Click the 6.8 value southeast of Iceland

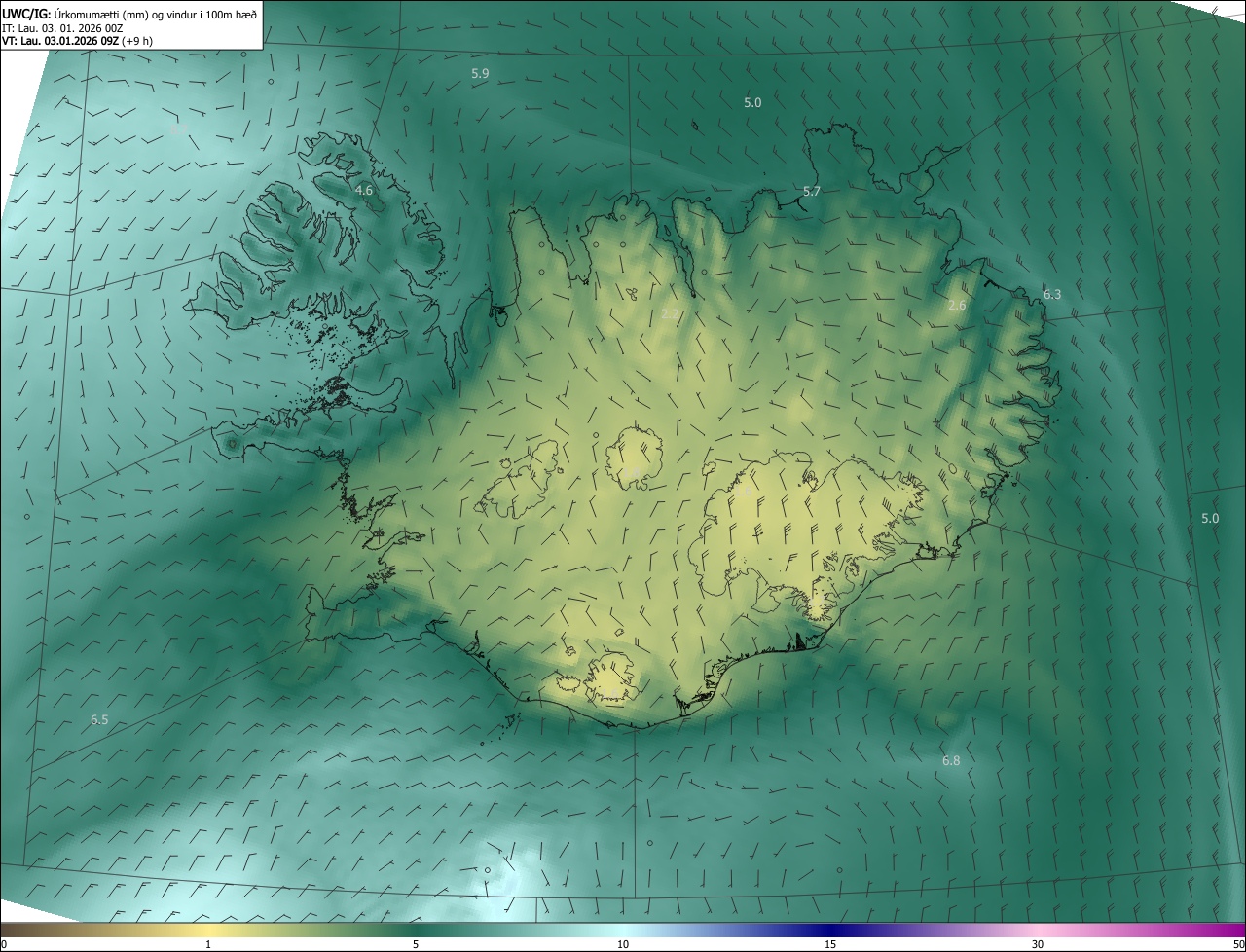pyautogui.click(x=951, y=760)
